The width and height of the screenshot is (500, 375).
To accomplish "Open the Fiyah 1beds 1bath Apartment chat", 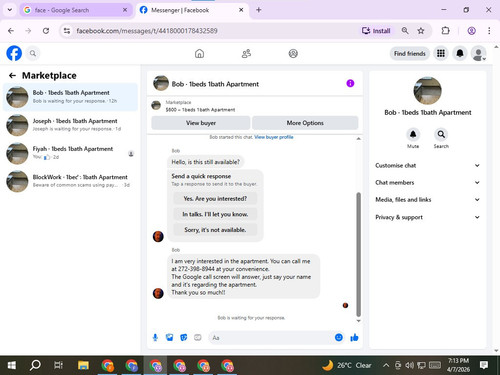I will pos(70,153).
